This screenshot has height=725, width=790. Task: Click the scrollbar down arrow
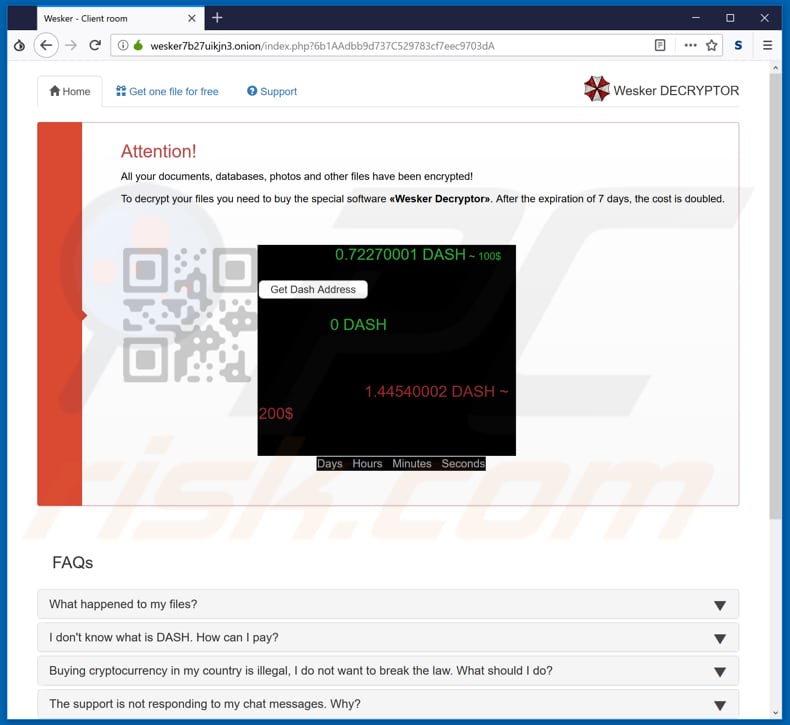pos(775,712)
